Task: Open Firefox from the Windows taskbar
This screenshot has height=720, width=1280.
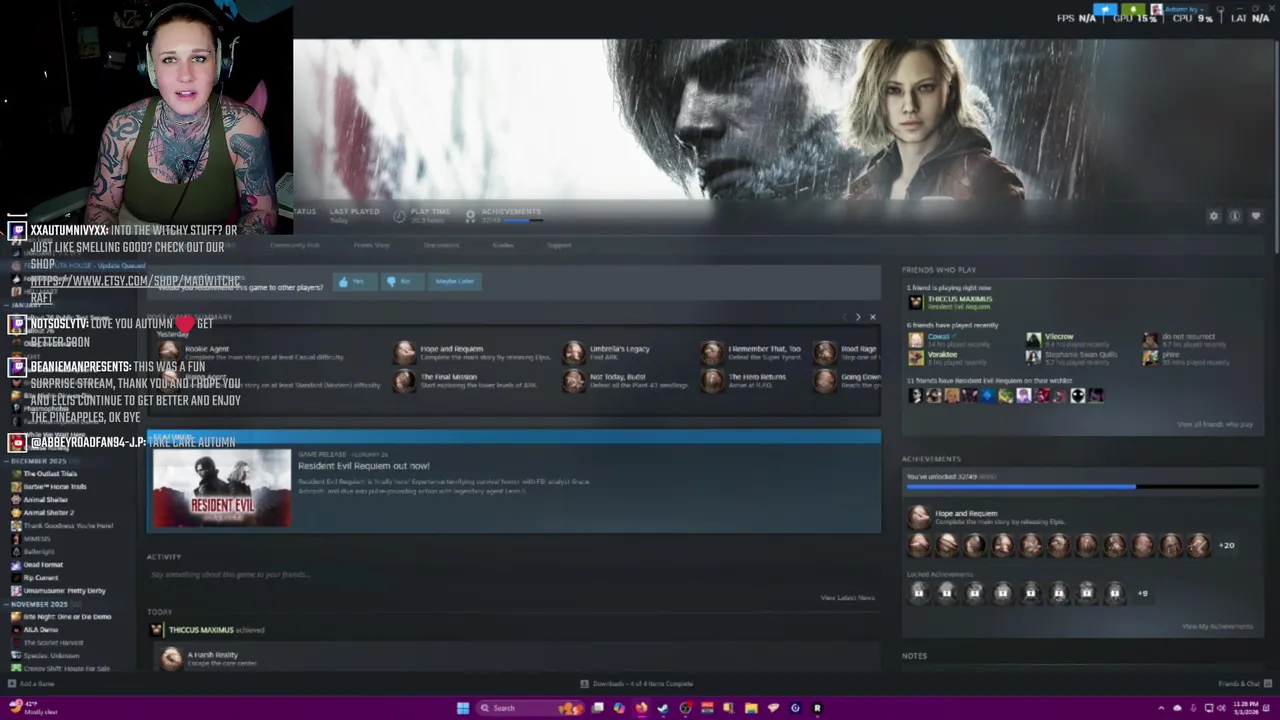Action: point(641,708)
